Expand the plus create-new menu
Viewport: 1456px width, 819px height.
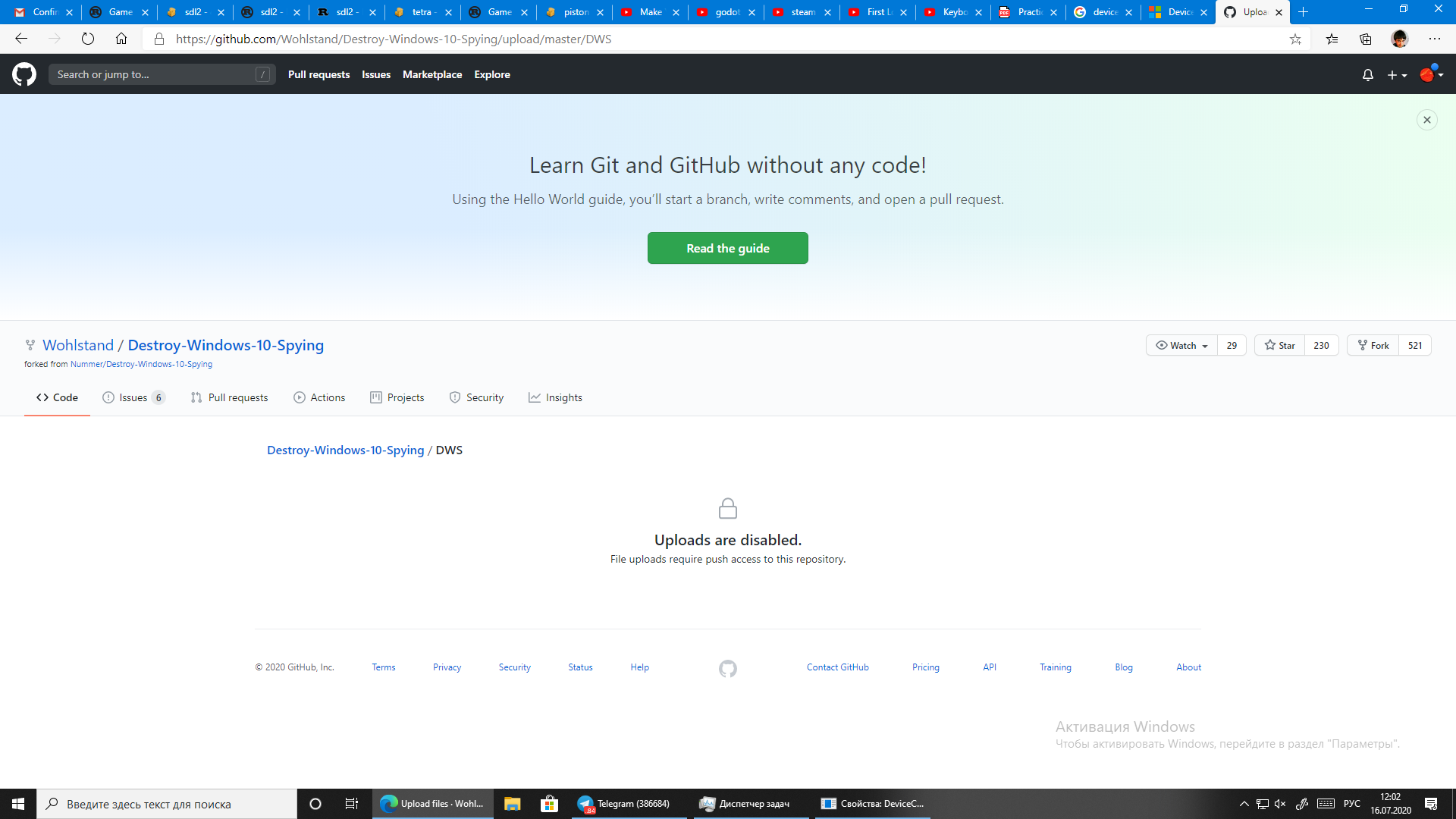[1397, 75]
